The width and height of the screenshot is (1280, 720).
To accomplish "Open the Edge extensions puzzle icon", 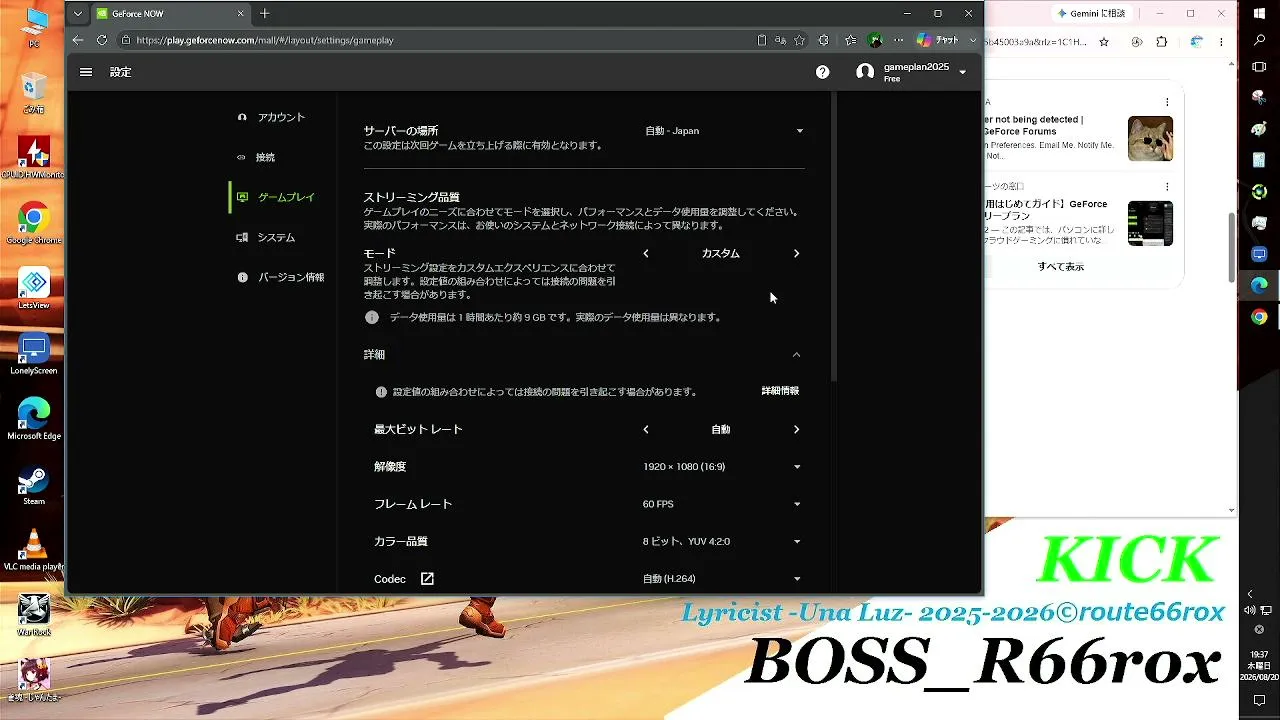I will click(823, 40).
